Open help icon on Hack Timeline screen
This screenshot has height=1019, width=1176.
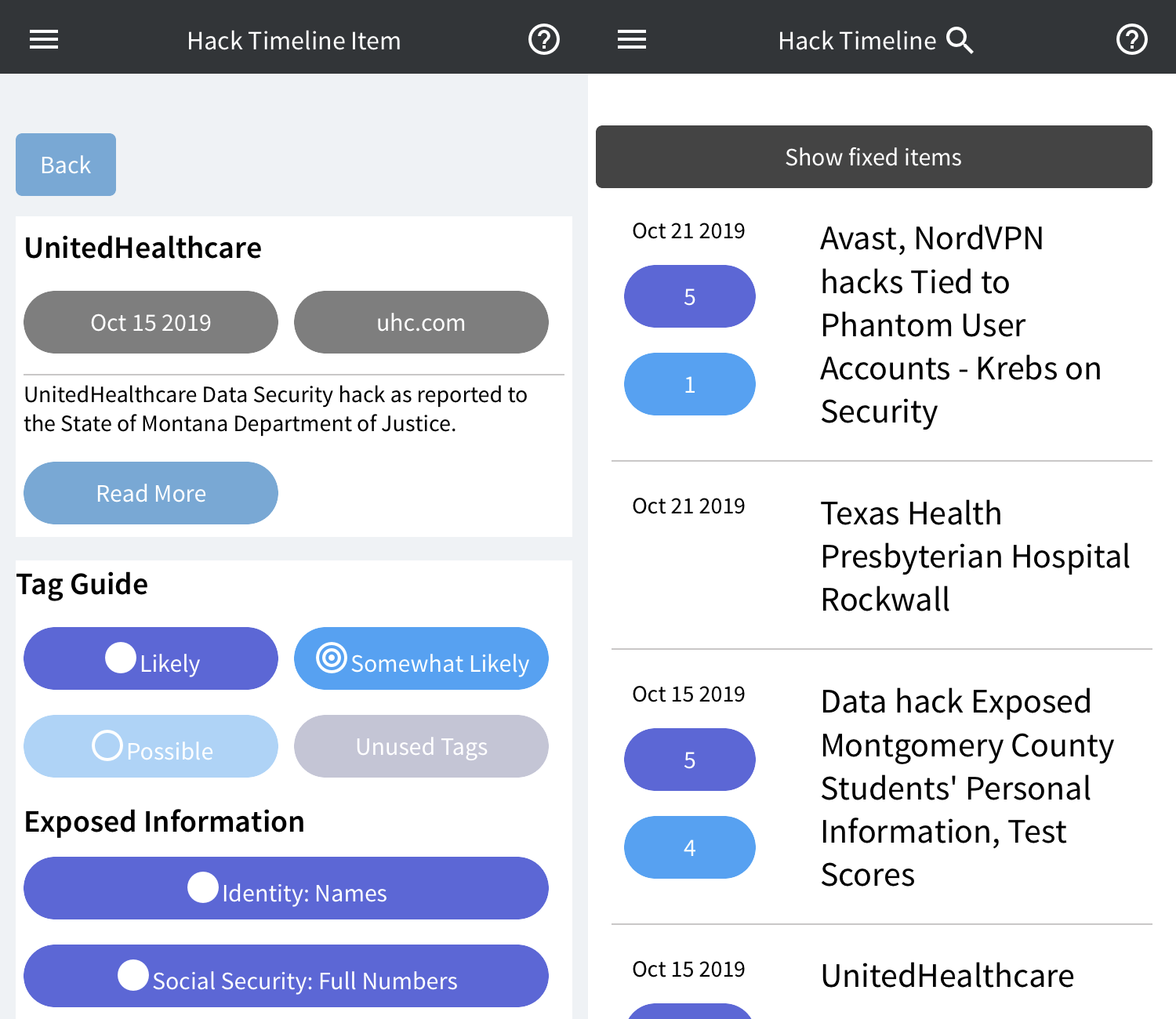pyautogui.click(x=1132, y=39)
